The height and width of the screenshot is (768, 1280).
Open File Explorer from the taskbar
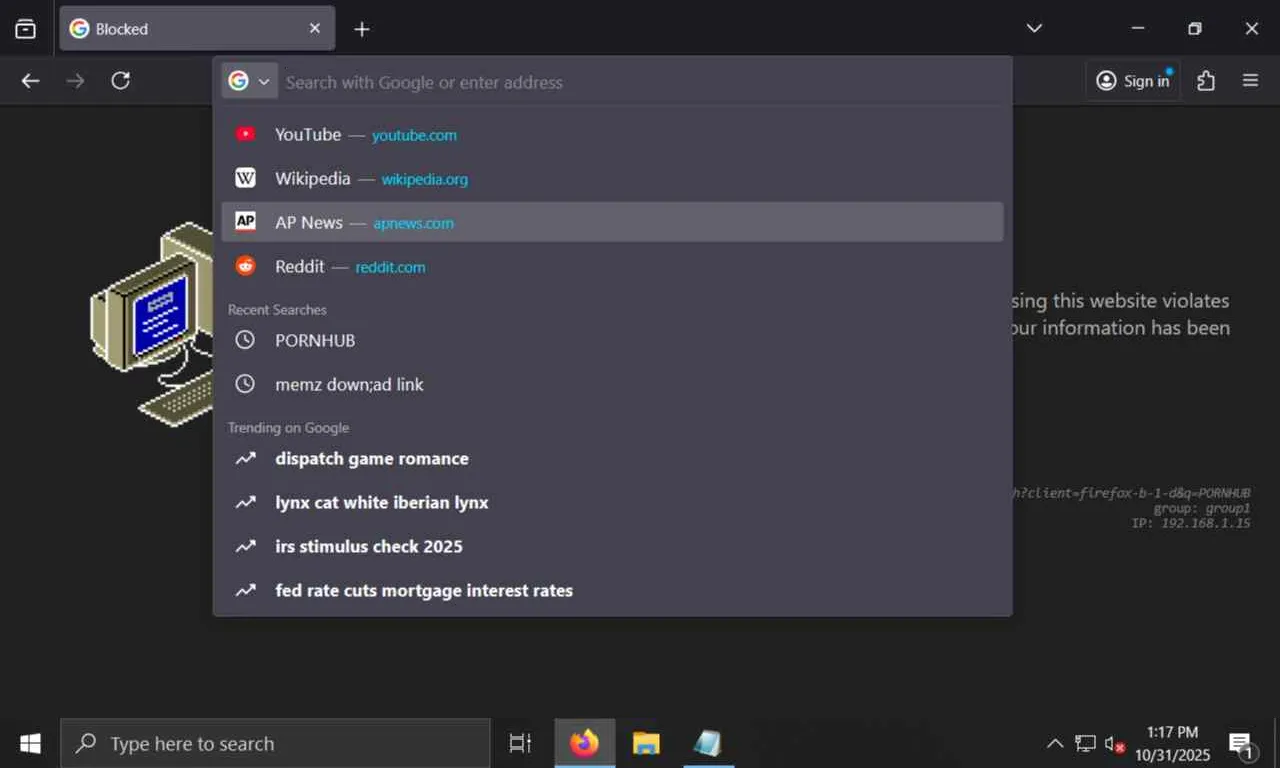pos(646,743)
